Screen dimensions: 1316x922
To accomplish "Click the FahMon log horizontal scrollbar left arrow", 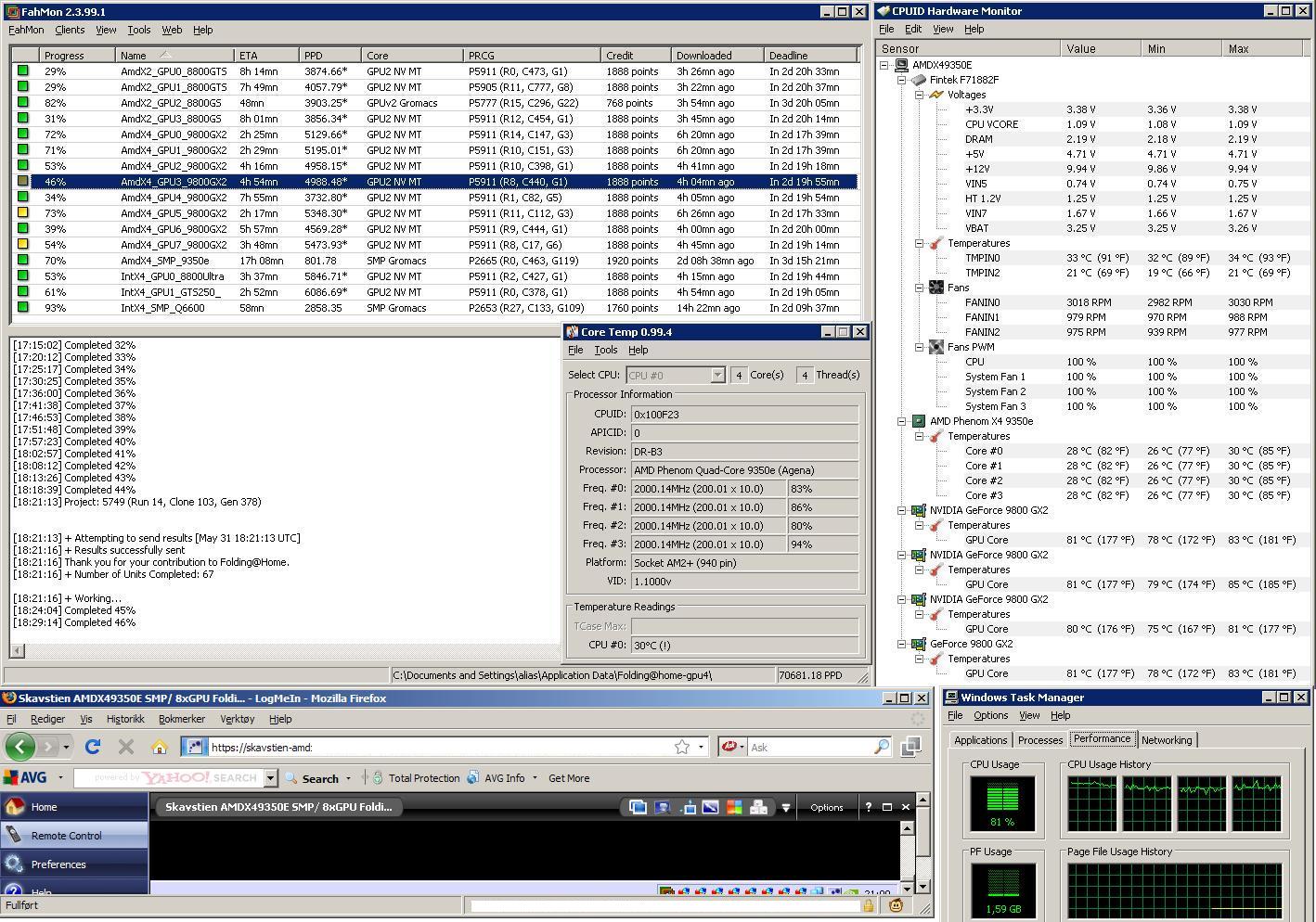I will tap(17, 651).
